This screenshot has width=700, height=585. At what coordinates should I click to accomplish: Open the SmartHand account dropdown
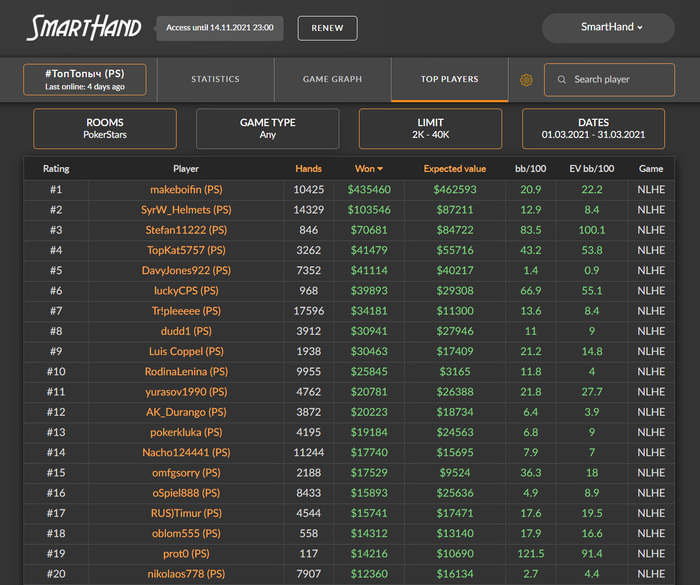[x=608, y=28]
